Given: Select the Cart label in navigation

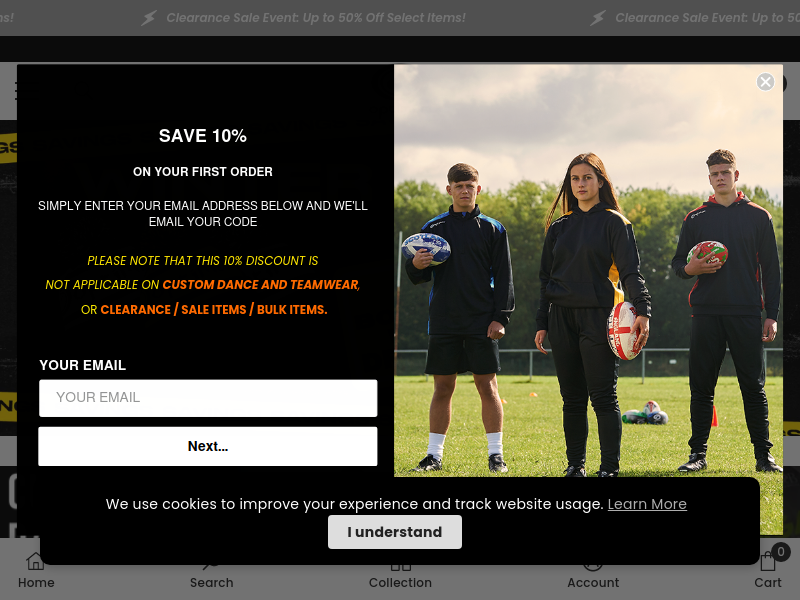Looking at the screenshot, I should point(767,582).
